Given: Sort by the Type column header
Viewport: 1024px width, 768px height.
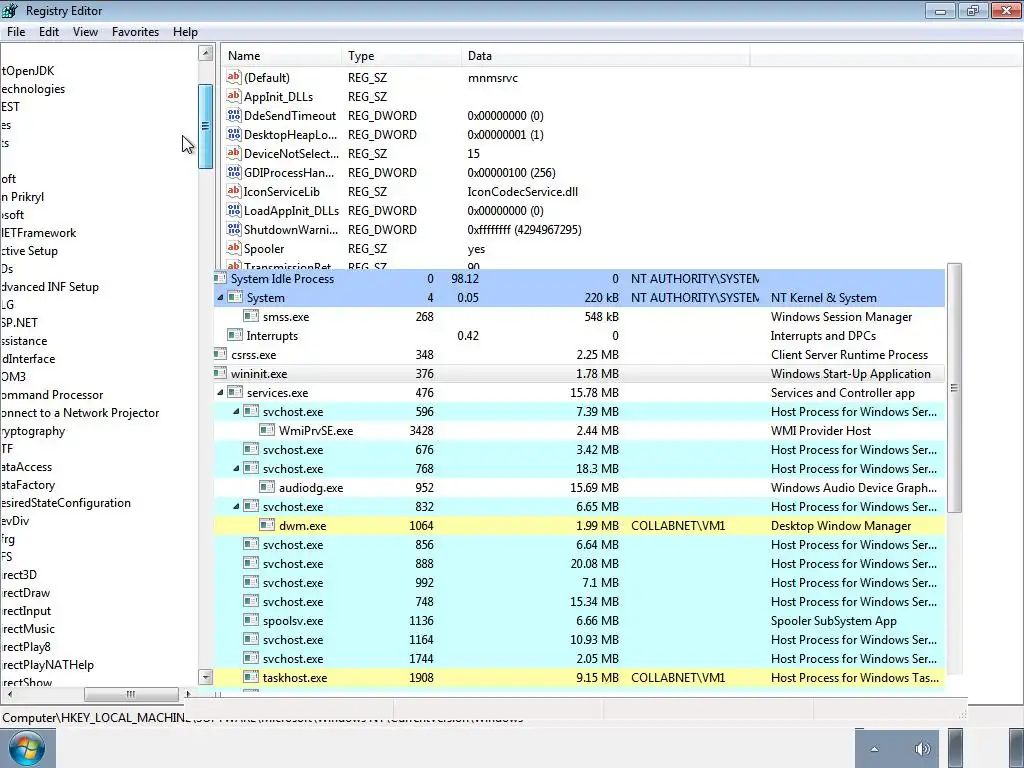Looking at the screenshot, I should tap(401, 56).
